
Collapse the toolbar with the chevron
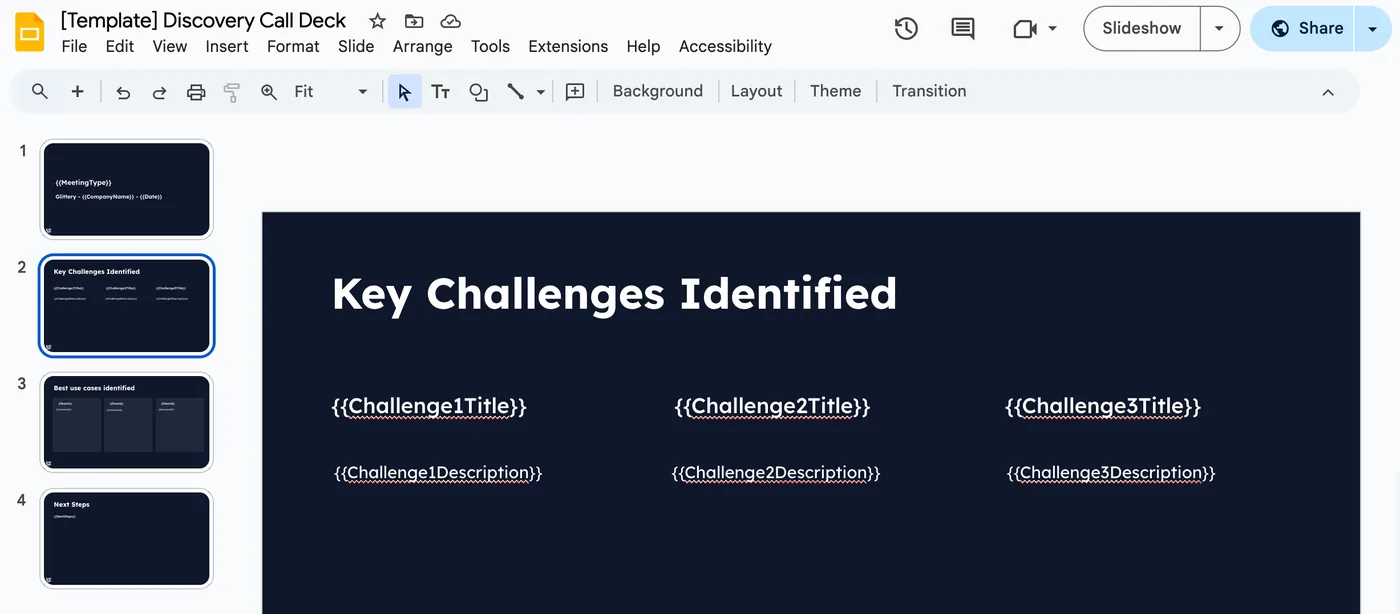pos(1328,92)
